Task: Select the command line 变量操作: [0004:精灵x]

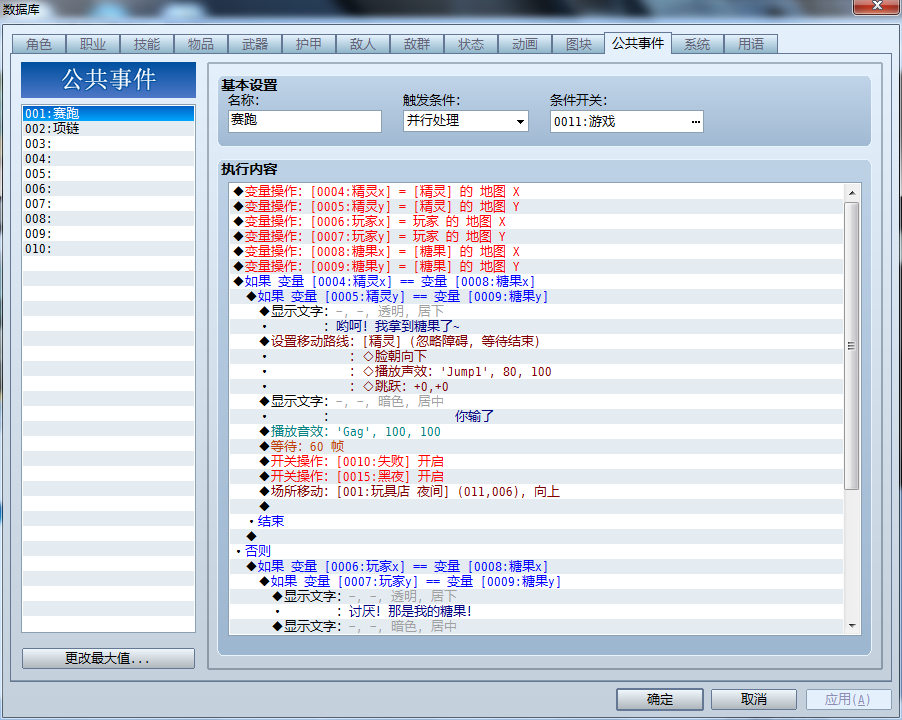Action: point(537,192)
